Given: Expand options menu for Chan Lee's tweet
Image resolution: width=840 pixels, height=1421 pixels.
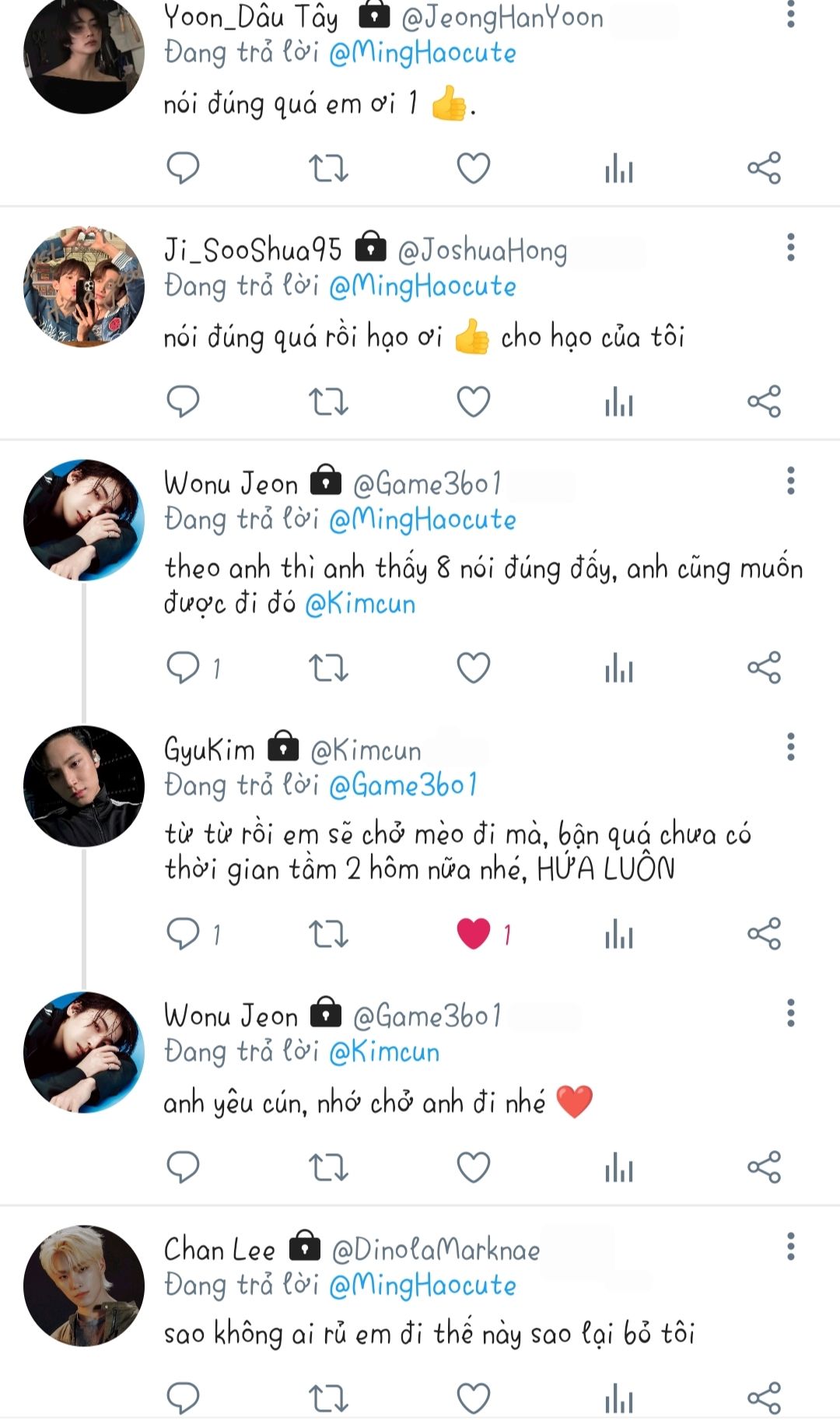Looking at the screenshot, I should (x=791, y=1247).
